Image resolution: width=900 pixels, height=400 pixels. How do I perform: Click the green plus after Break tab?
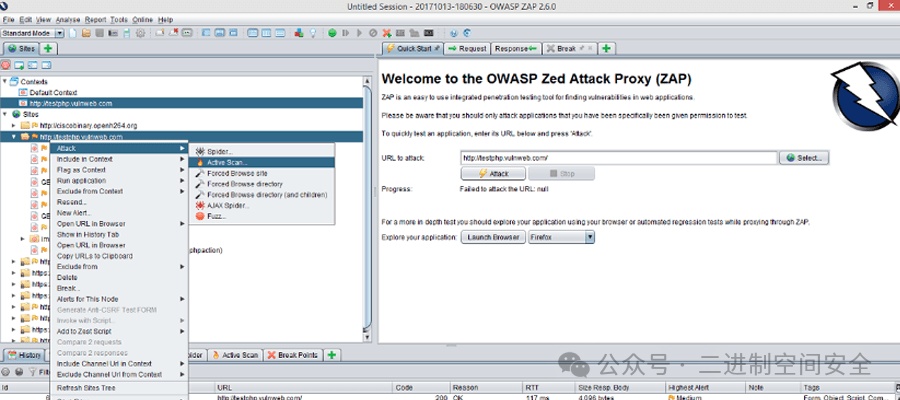point(607,49)
